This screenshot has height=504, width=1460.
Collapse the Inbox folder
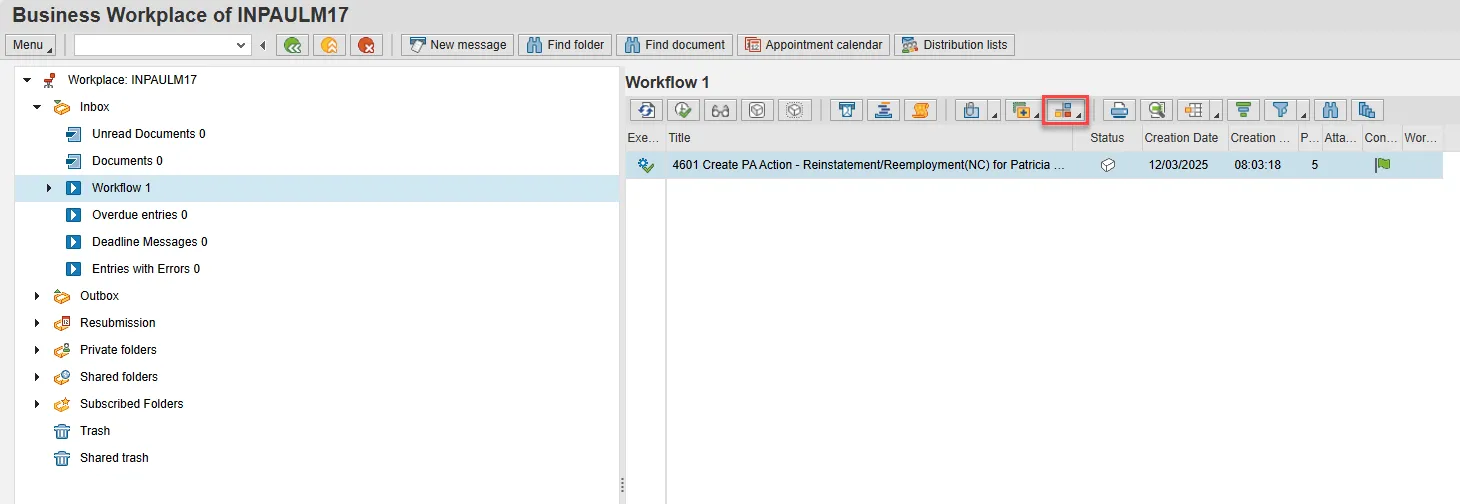pyautogui.click(x=37, y=107)
